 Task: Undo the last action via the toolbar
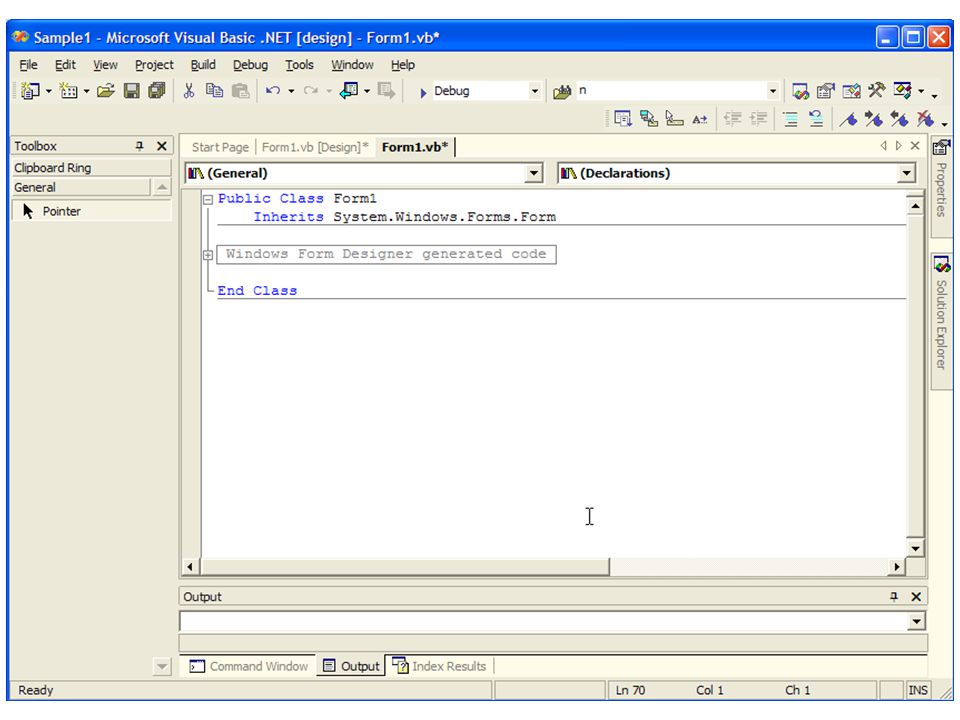pos(273,91)
